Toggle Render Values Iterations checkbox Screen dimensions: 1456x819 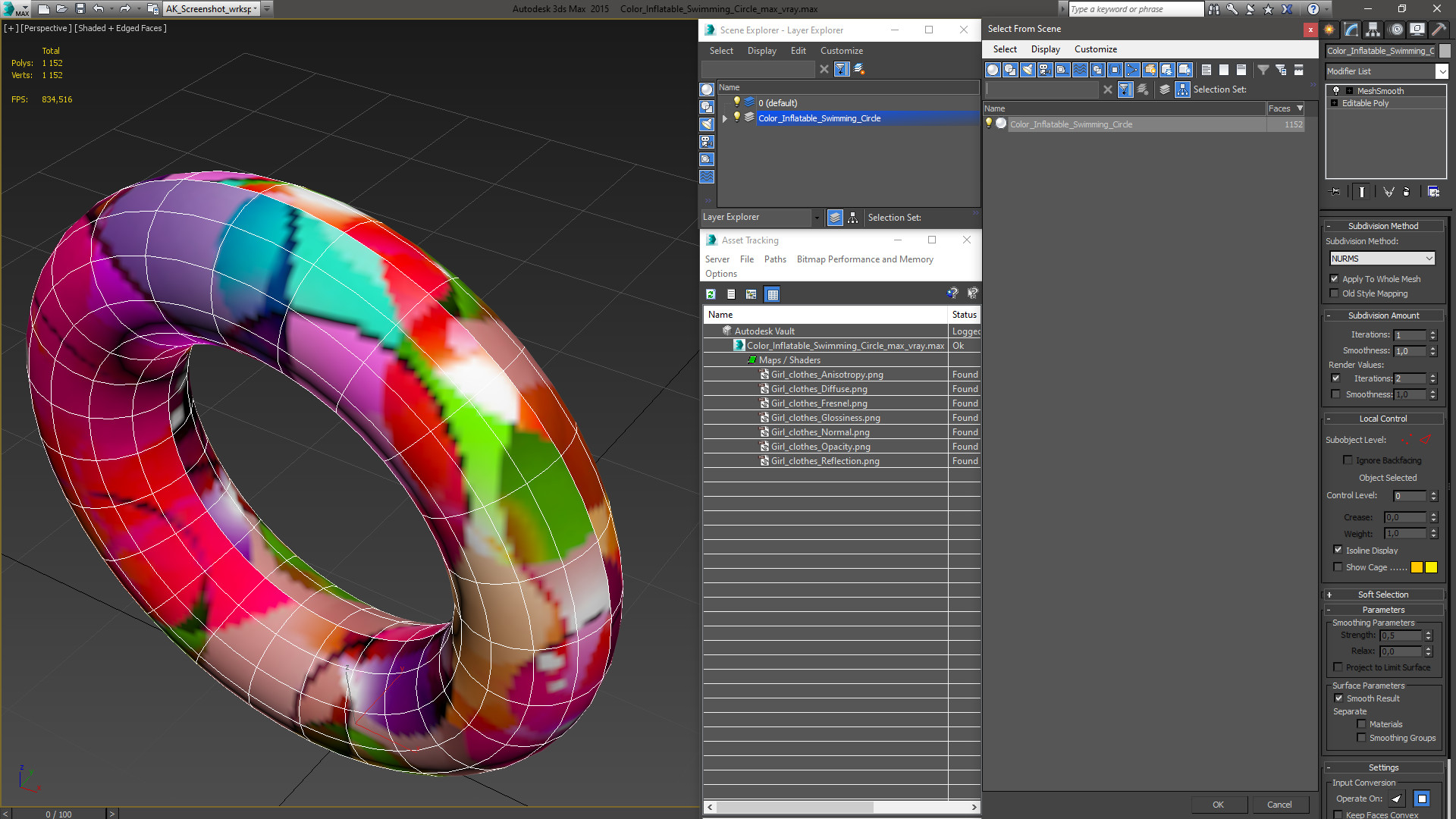pyautogui.click(x=1335, y=378)
